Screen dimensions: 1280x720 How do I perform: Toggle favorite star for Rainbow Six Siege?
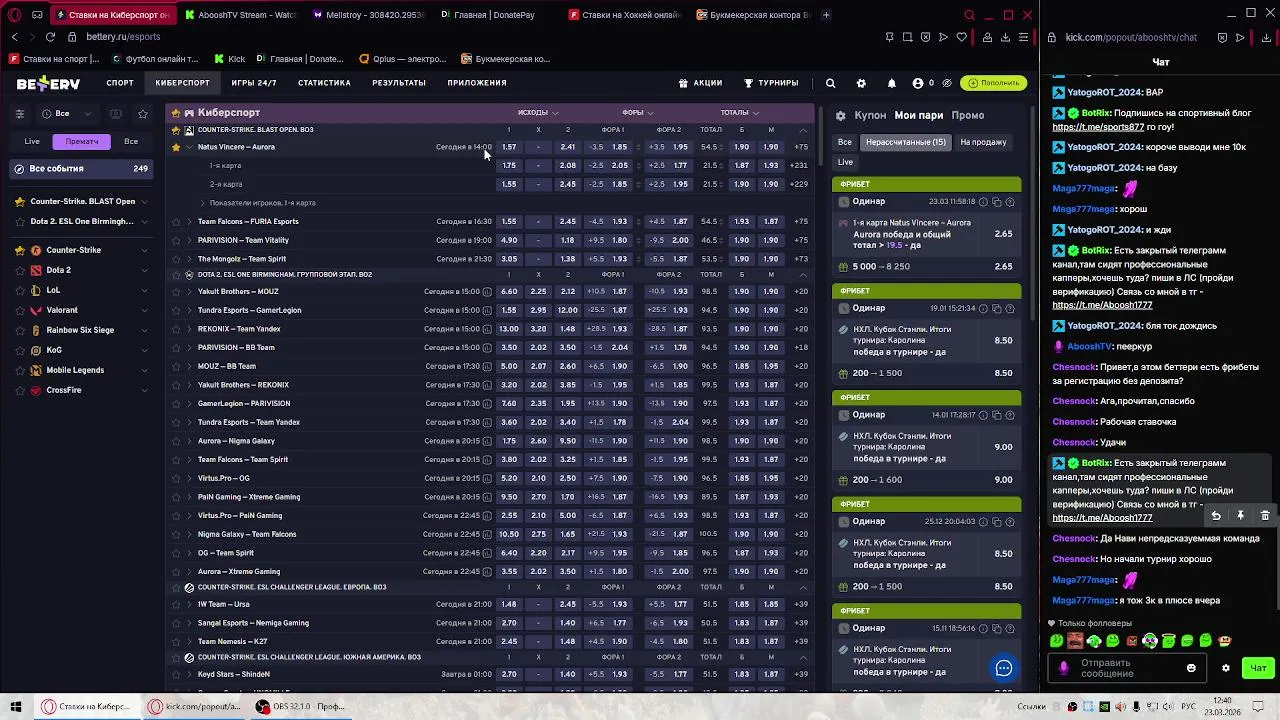20,330
